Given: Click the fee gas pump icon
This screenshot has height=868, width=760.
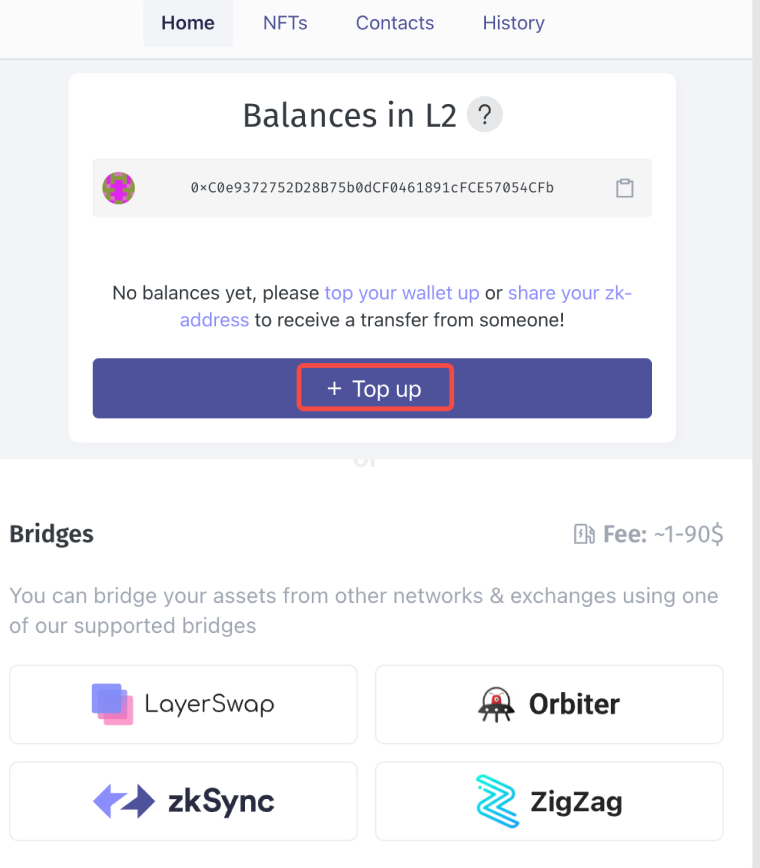Looking at the screenshot, I should (584, 535).
